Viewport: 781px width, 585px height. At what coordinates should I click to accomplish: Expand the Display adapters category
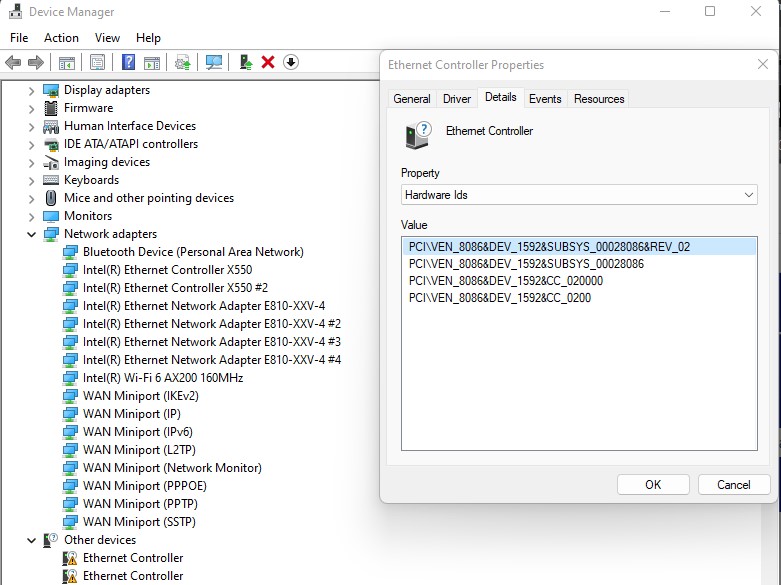pyautogui.click(x=31, y=90)
